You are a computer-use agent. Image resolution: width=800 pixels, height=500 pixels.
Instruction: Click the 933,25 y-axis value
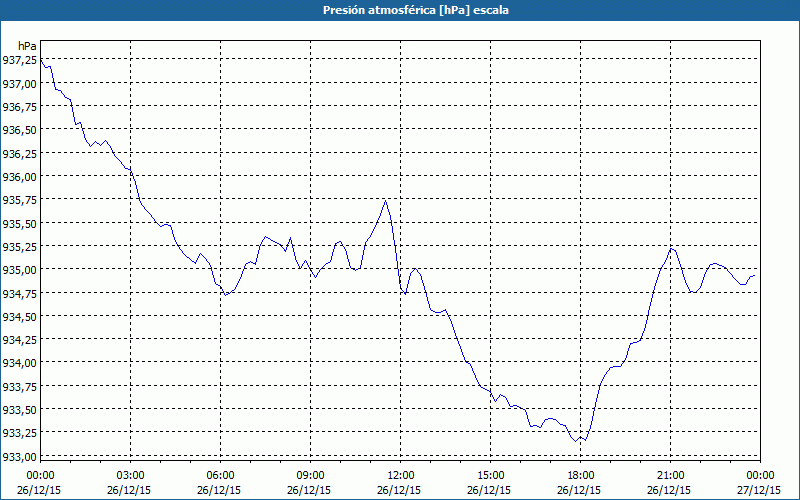[19, 433]
